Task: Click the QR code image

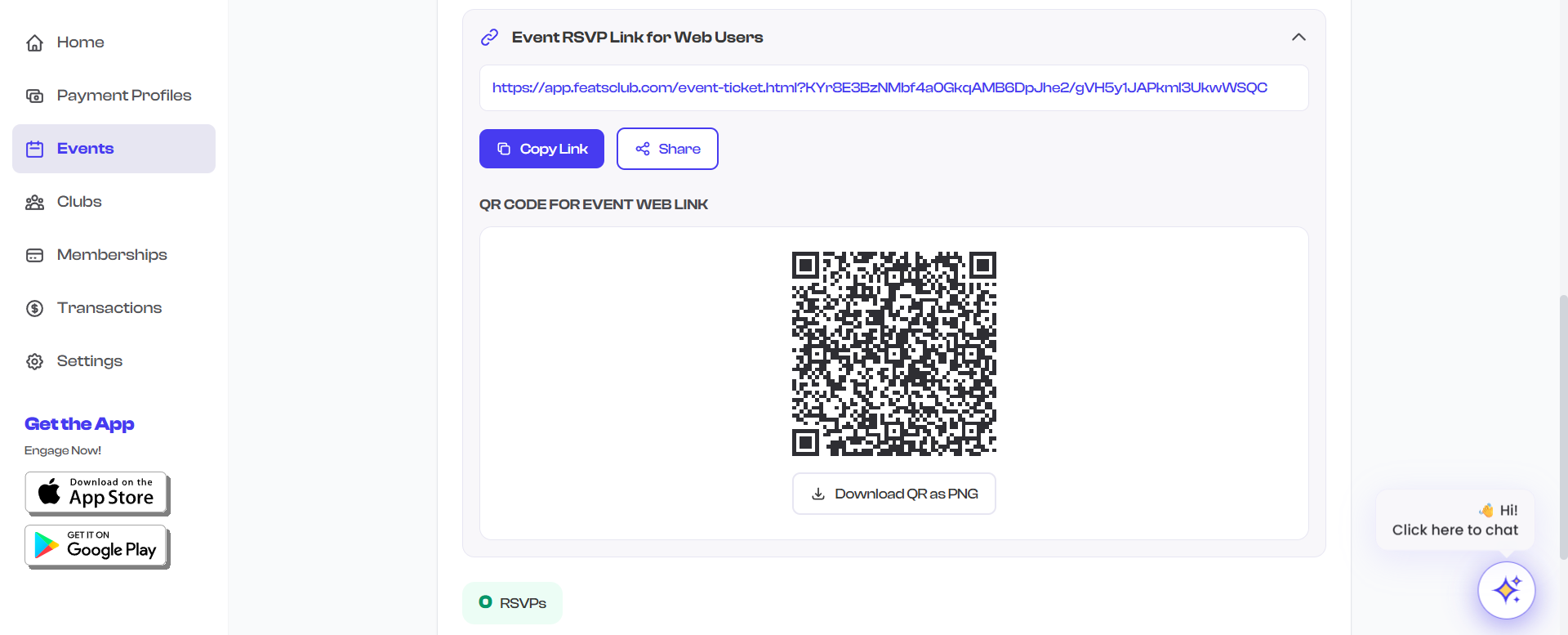Action: pos(894,354)
